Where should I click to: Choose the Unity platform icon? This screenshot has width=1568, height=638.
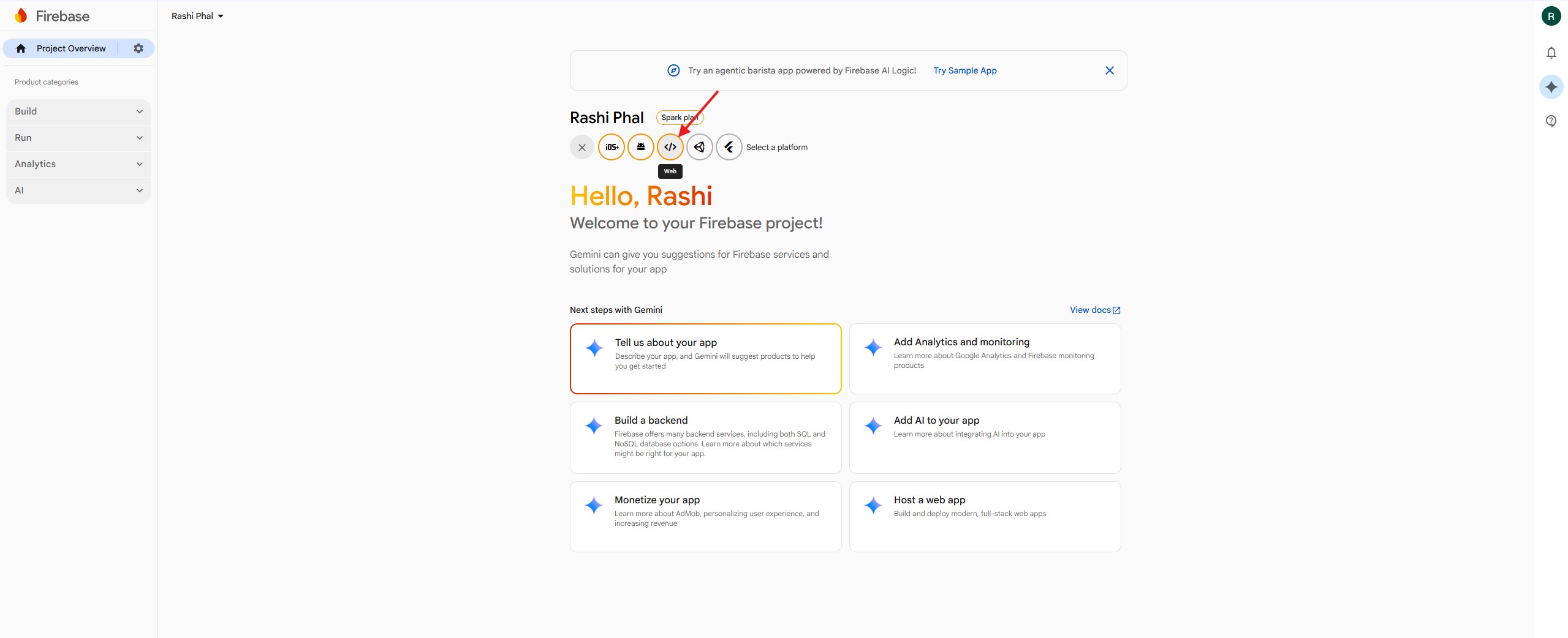point(699,147)
